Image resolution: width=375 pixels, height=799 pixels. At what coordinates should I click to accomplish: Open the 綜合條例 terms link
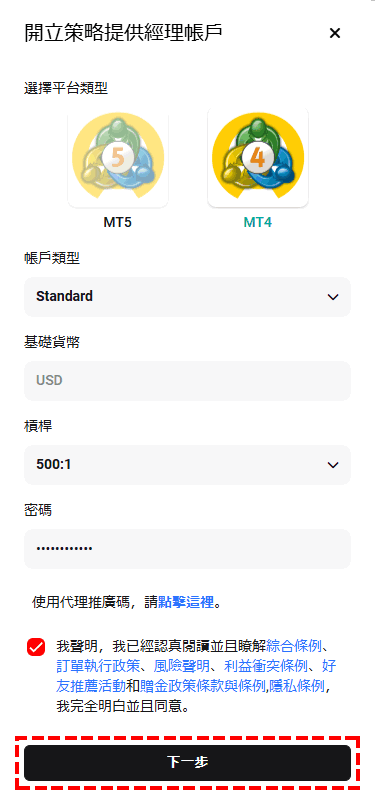click(294, 647)
